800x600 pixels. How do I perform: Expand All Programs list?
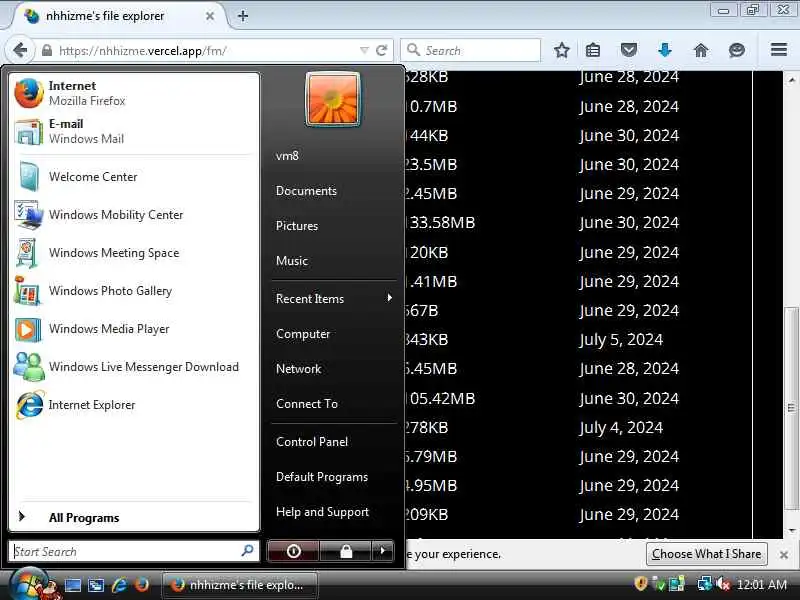134,517
